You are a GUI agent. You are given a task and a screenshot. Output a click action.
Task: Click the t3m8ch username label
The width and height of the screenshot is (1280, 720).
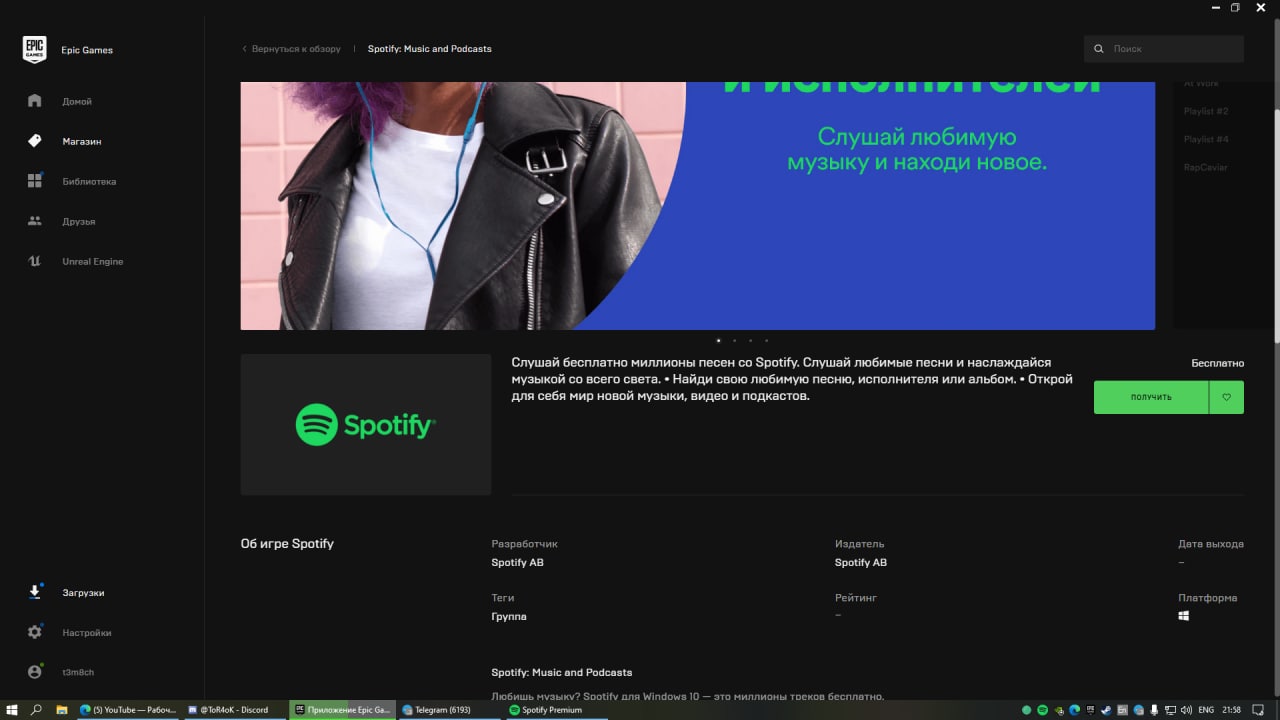[x=78, y=672]
